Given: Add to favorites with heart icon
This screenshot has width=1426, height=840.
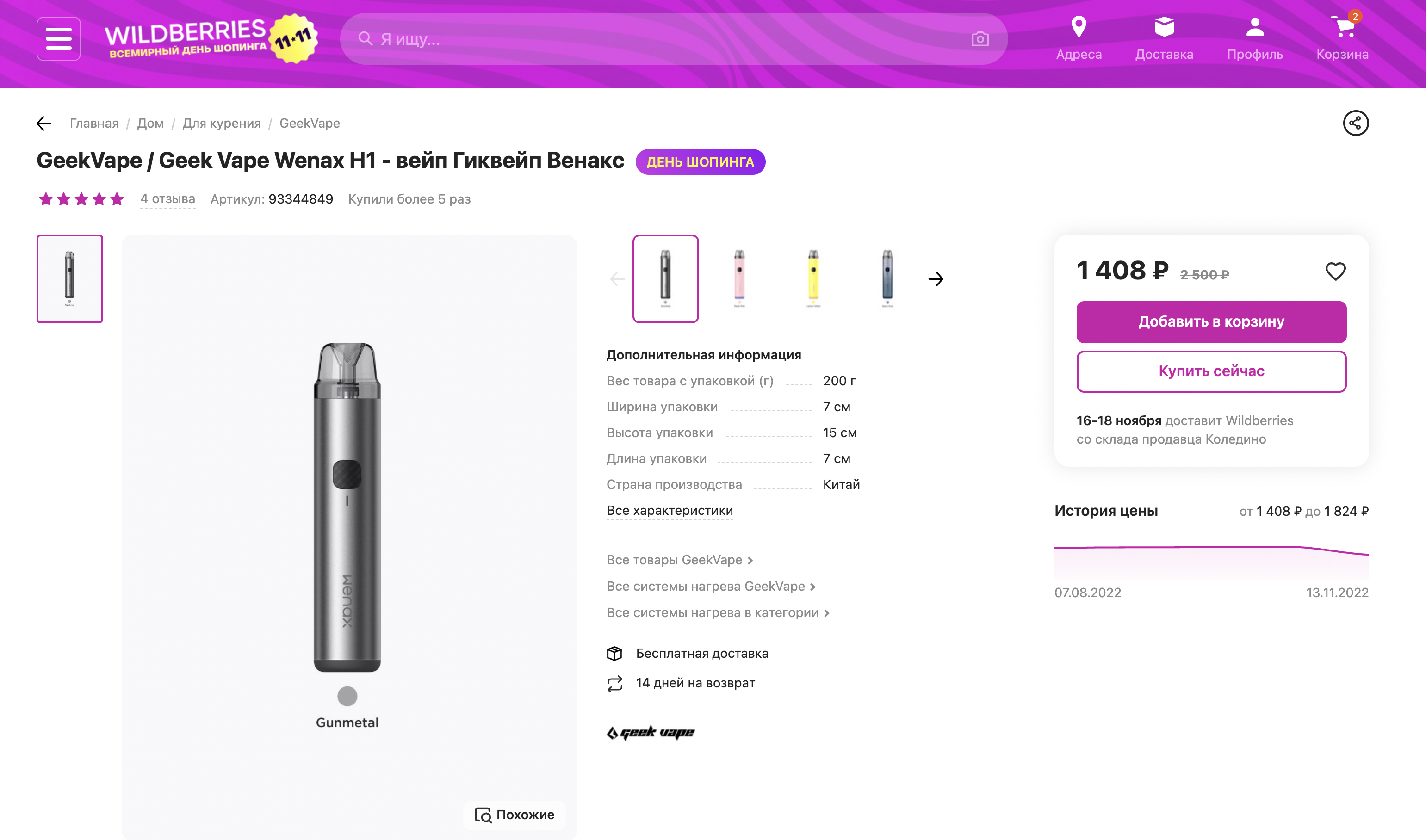Looking at the screenshot, I should [x=1335, y=271].
